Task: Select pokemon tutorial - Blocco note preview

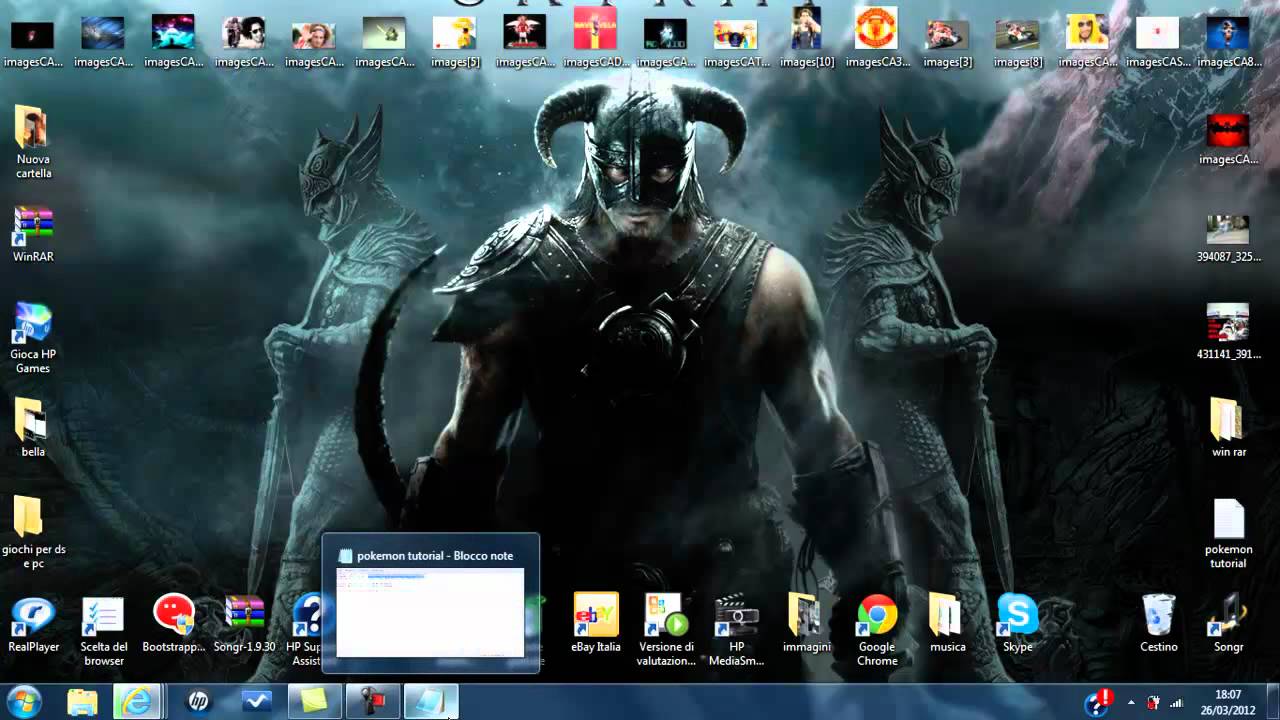Action: pyautogui.click(x=430, y=603)
